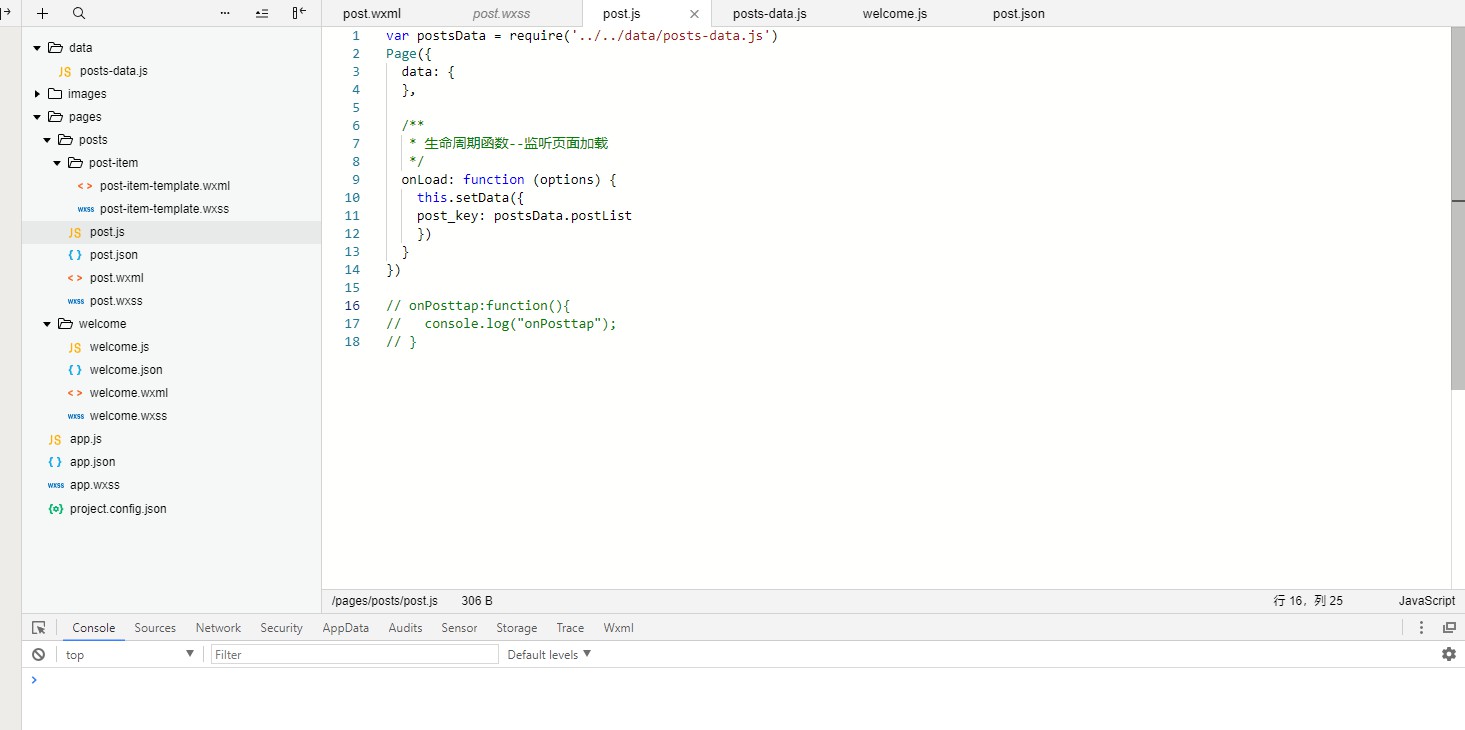Open the file search magnifier icon
The image size is (1465, 730).
point(79,14)
